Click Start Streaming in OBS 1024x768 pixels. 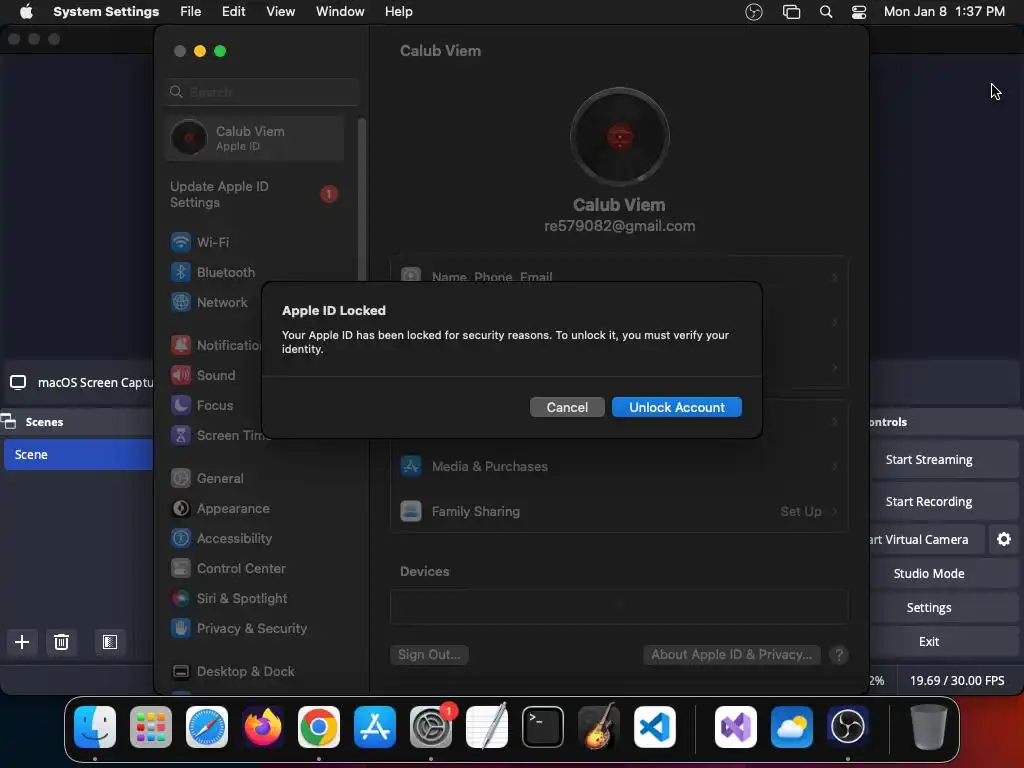(x=944, y=460)
